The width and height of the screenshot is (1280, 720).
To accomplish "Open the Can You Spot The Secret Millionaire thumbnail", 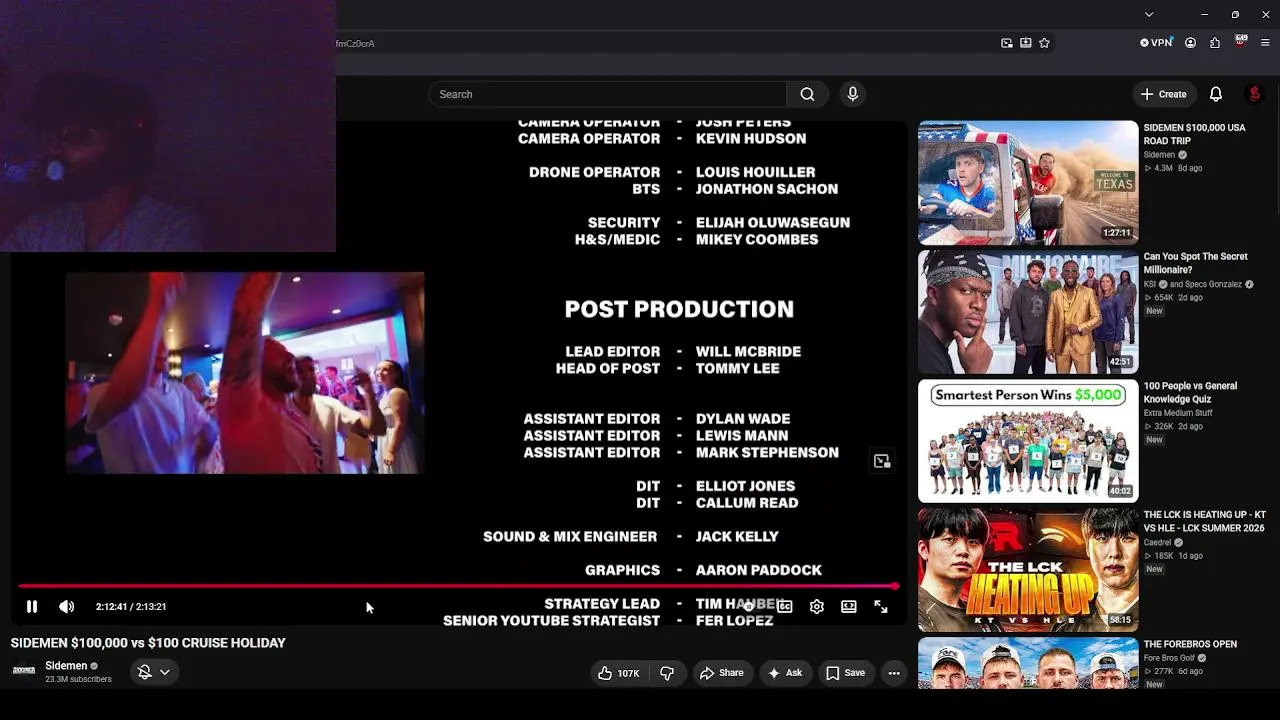I will tap(1028, 312).
